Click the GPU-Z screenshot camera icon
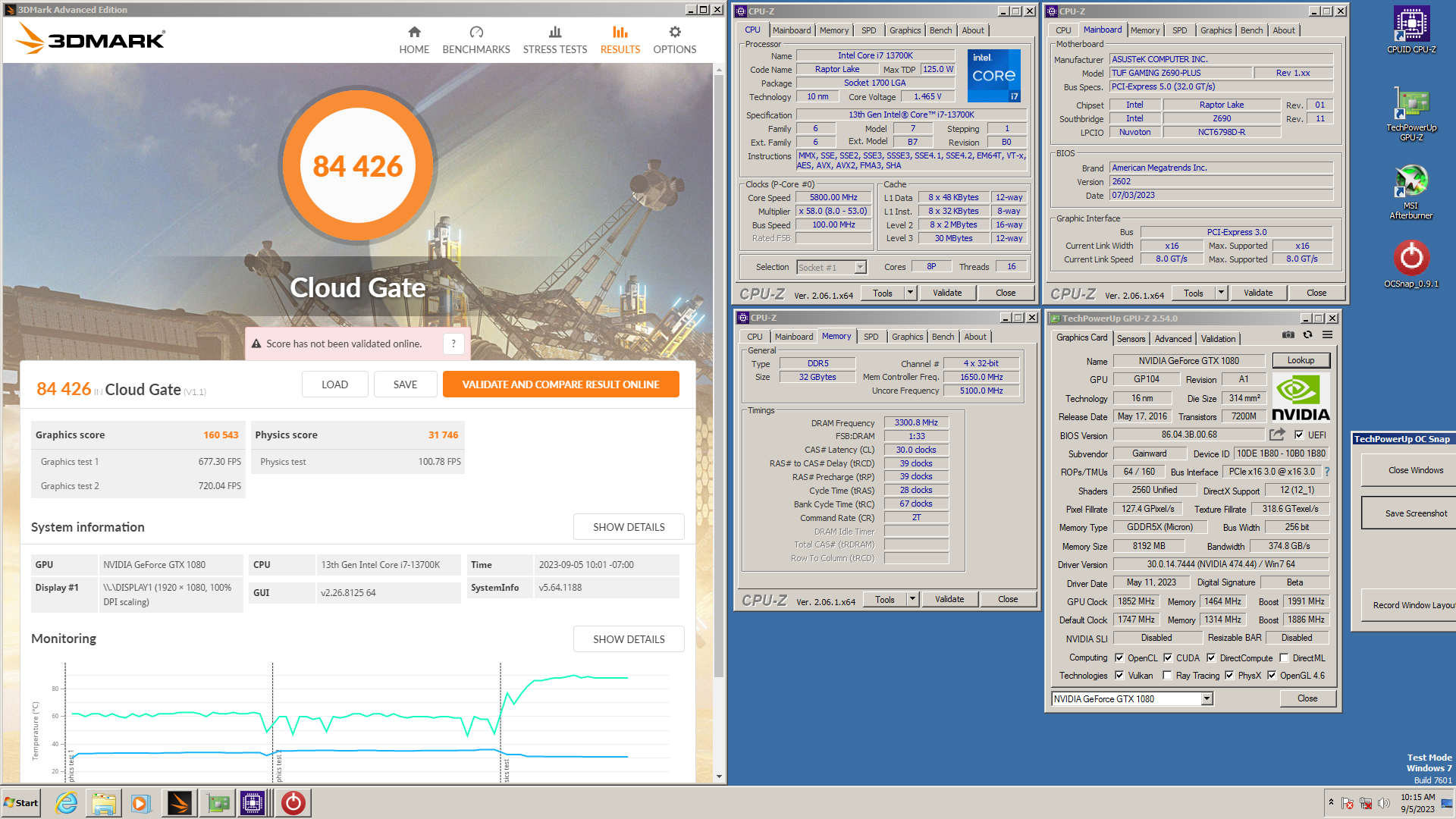 tap(1288, 334)
